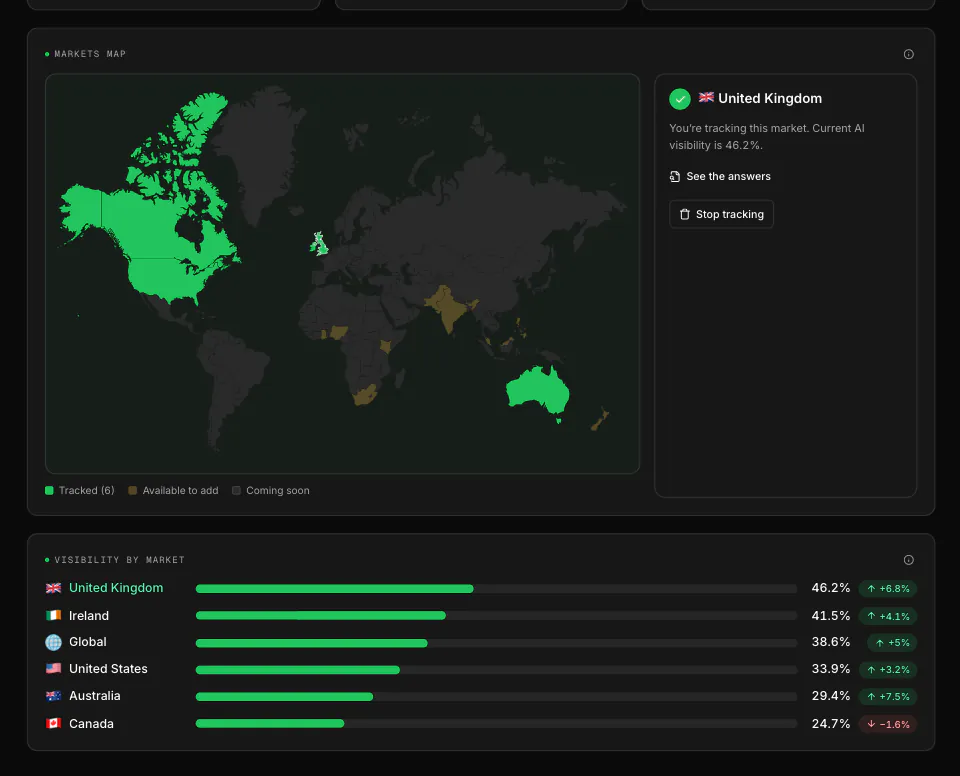The height and width of the screenshot is (776, 960).
Task: Click Australia visibility progress bar
Action: [x=496, y=696]
